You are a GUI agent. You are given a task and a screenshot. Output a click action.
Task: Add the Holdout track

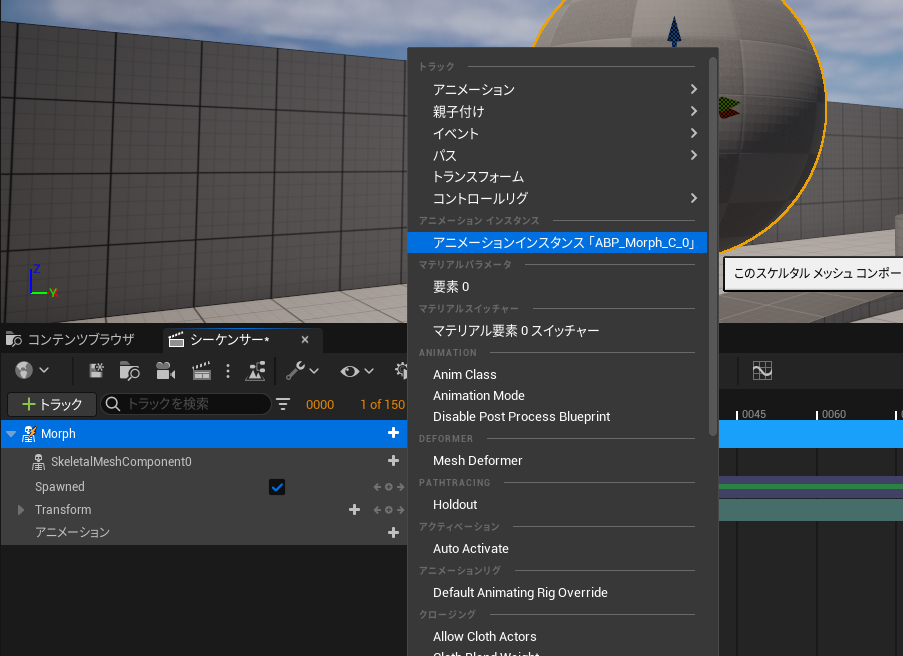557,505
